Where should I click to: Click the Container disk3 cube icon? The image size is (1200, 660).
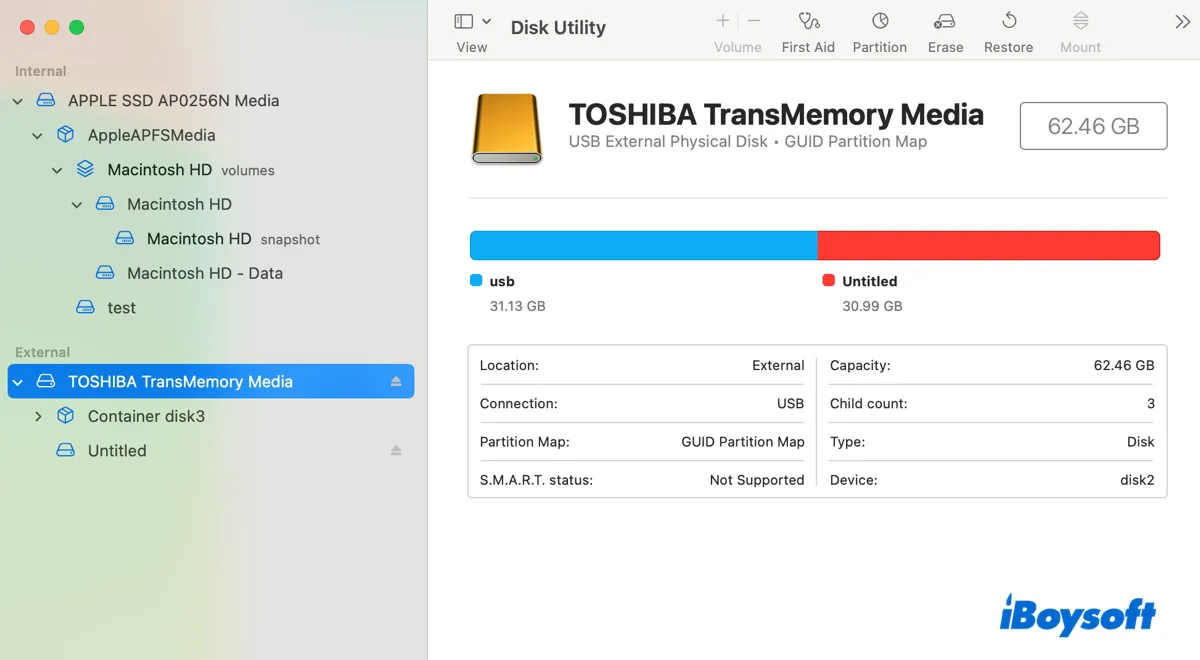[x=65, y=416]
